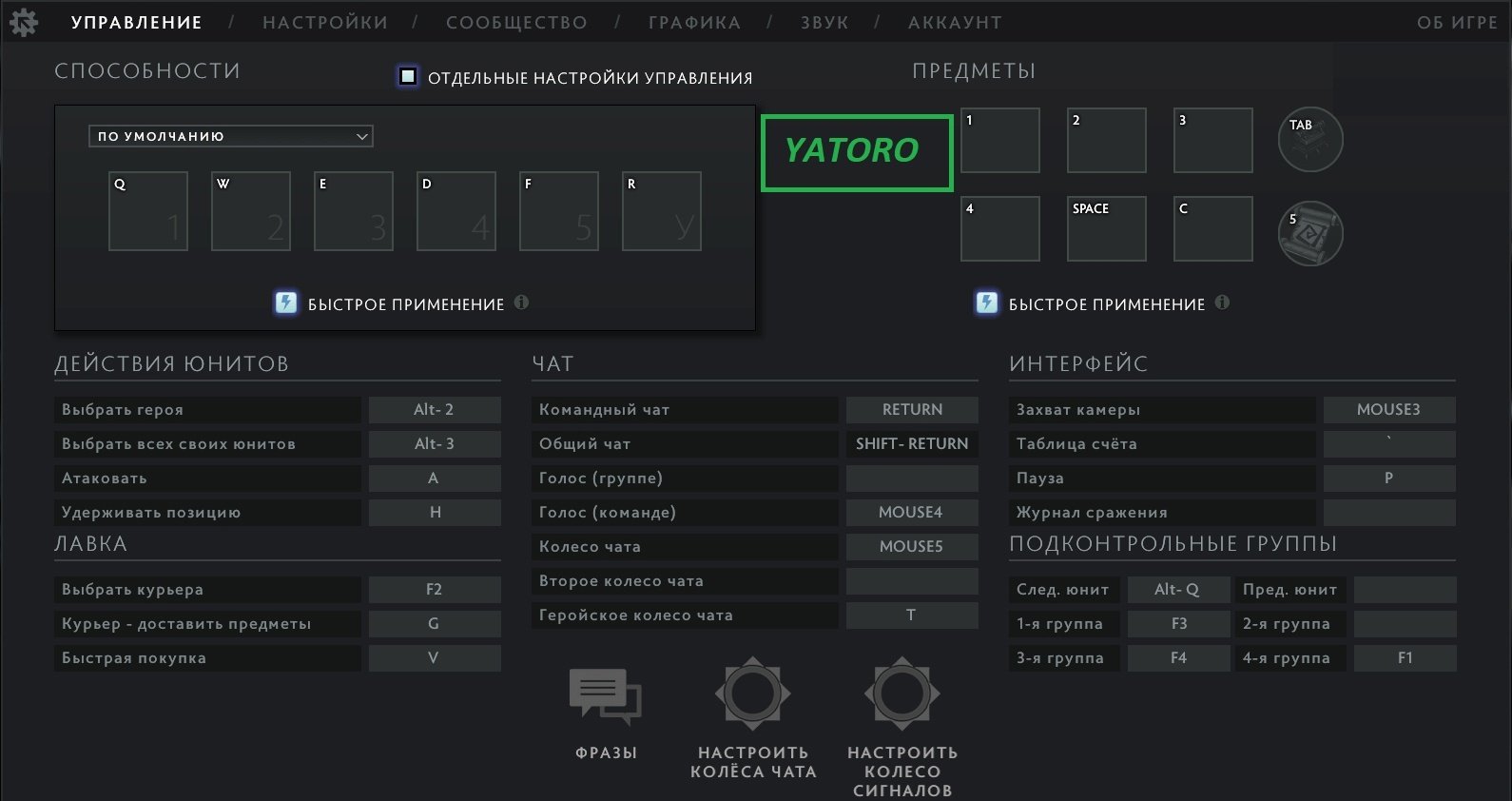The width and height of the screenshot is (1512, 801).
Task: Open the Фразы chat phrases icon
Action: (x=606, y=696)
